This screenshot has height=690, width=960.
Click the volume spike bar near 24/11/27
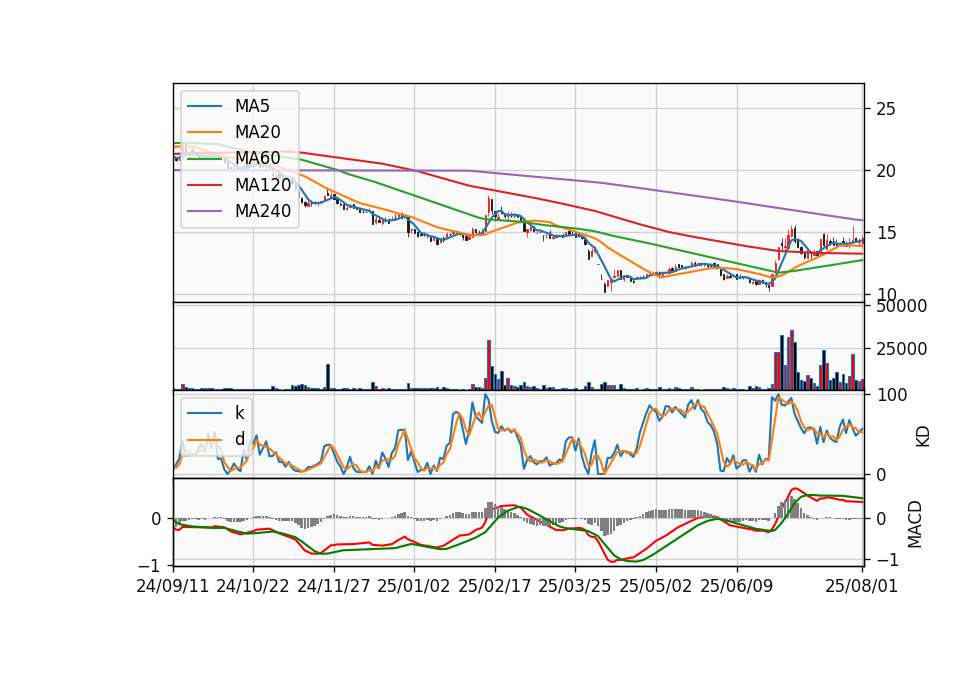point(328,377)
